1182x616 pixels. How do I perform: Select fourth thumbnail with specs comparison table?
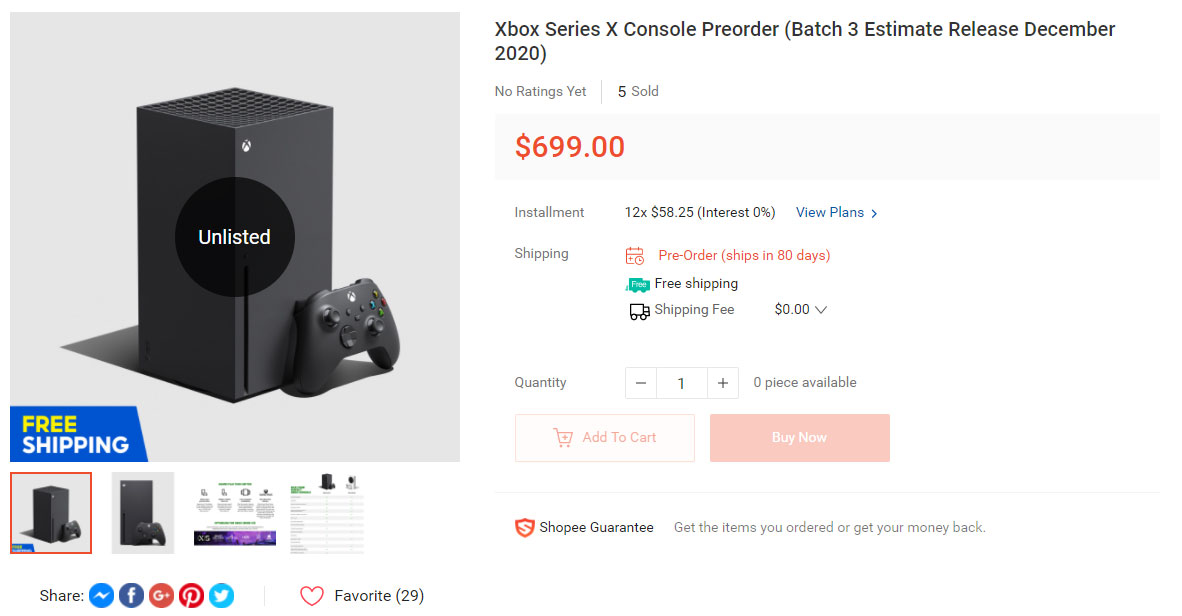(327, 513)
